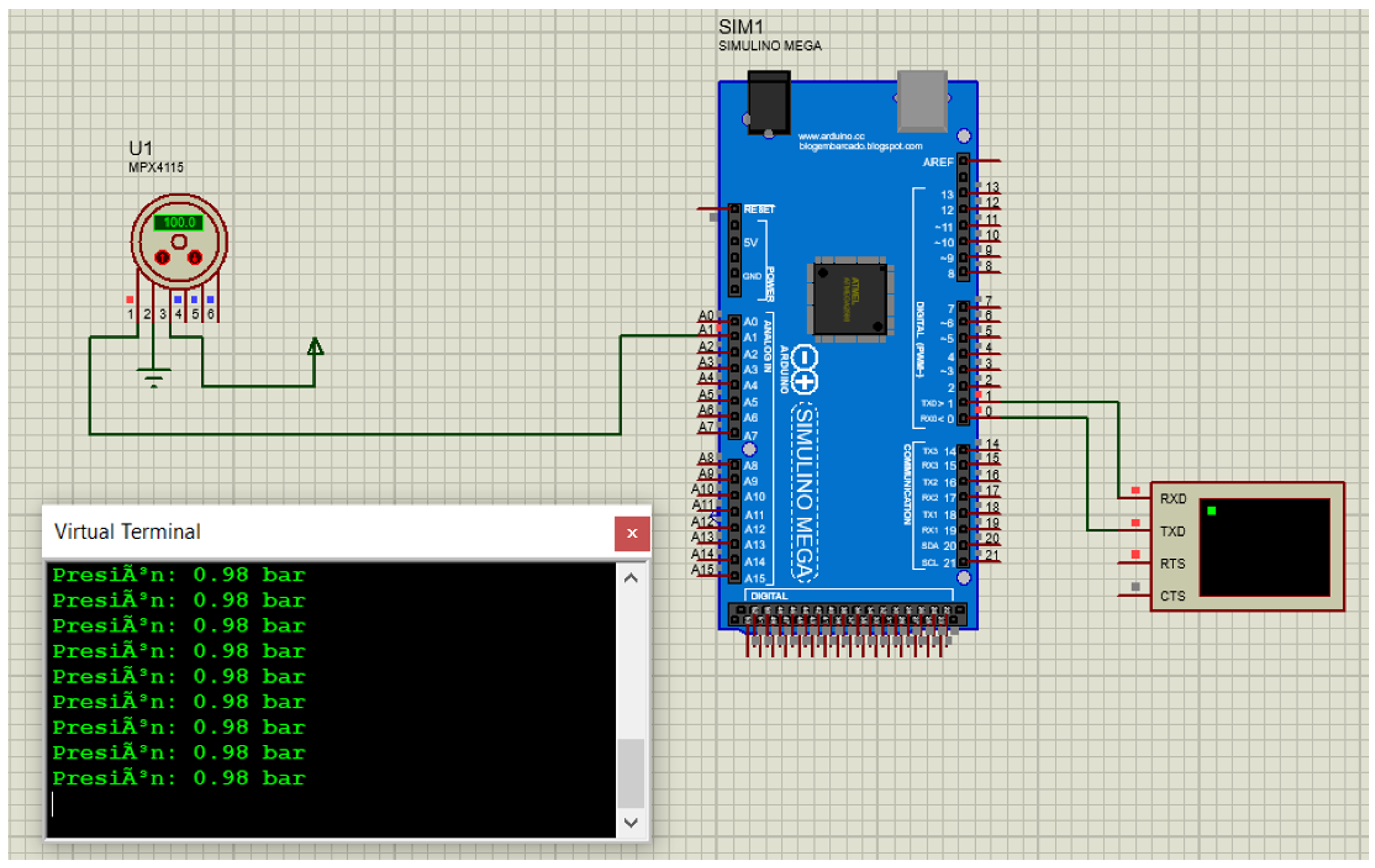Click the Virtual Terminal scrollbar thumb
Viewport: 1375px width, 868px height.
tap(631, 773)
